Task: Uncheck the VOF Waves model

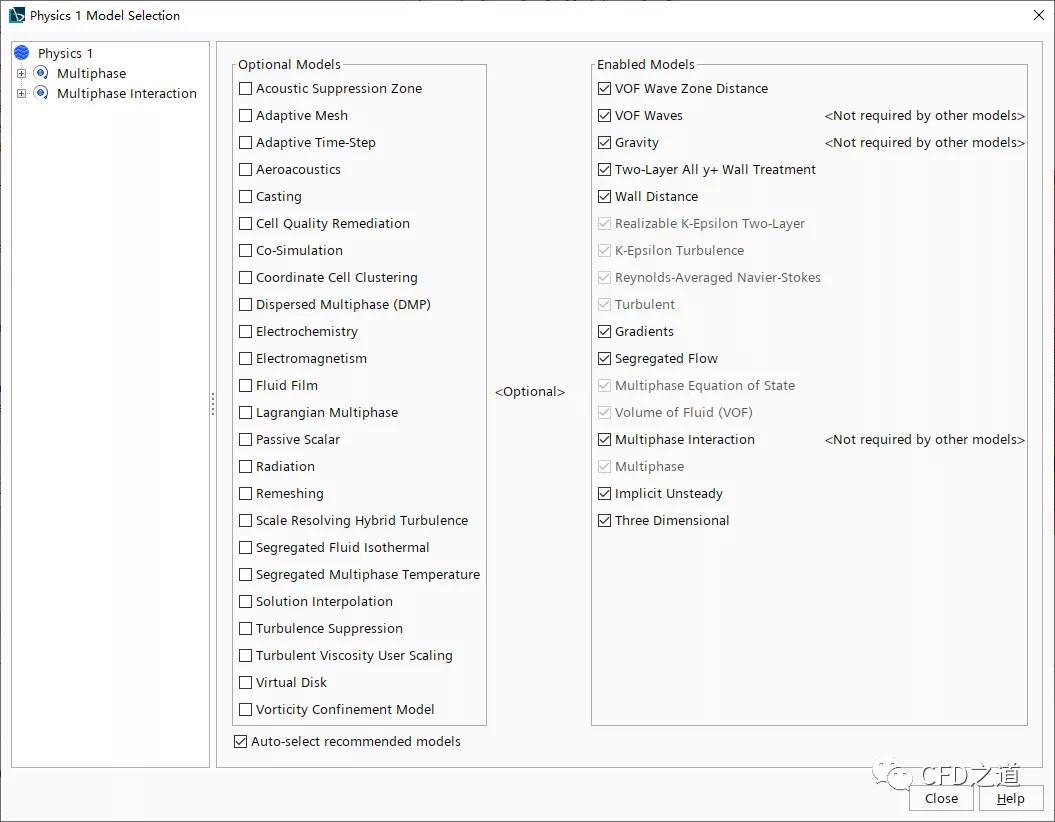Action: click(x=604, y=115)
